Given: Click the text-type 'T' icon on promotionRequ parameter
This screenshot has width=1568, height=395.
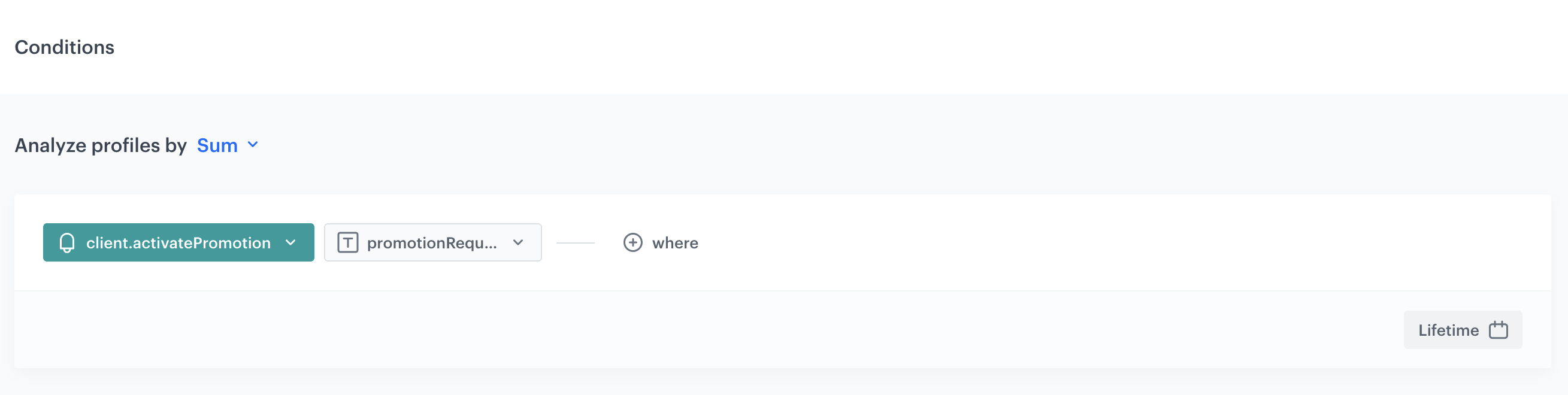Looking at the screenshot, I should [347, 242].
